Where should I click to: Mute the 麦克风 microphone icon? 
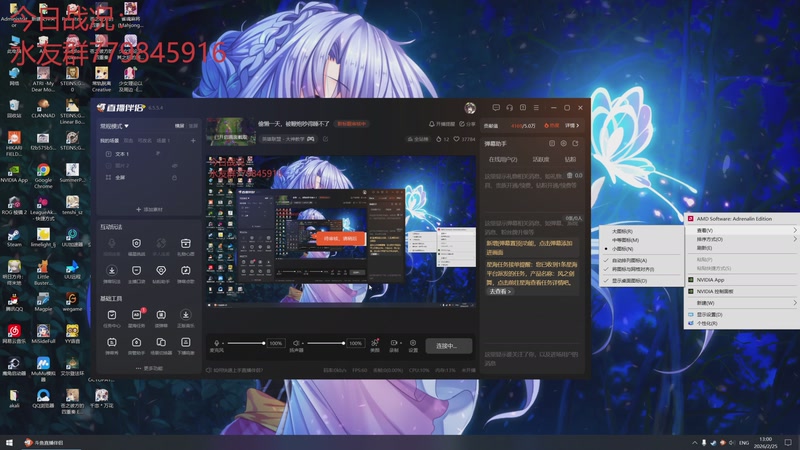pyautogui.click(x=216, y=343)
